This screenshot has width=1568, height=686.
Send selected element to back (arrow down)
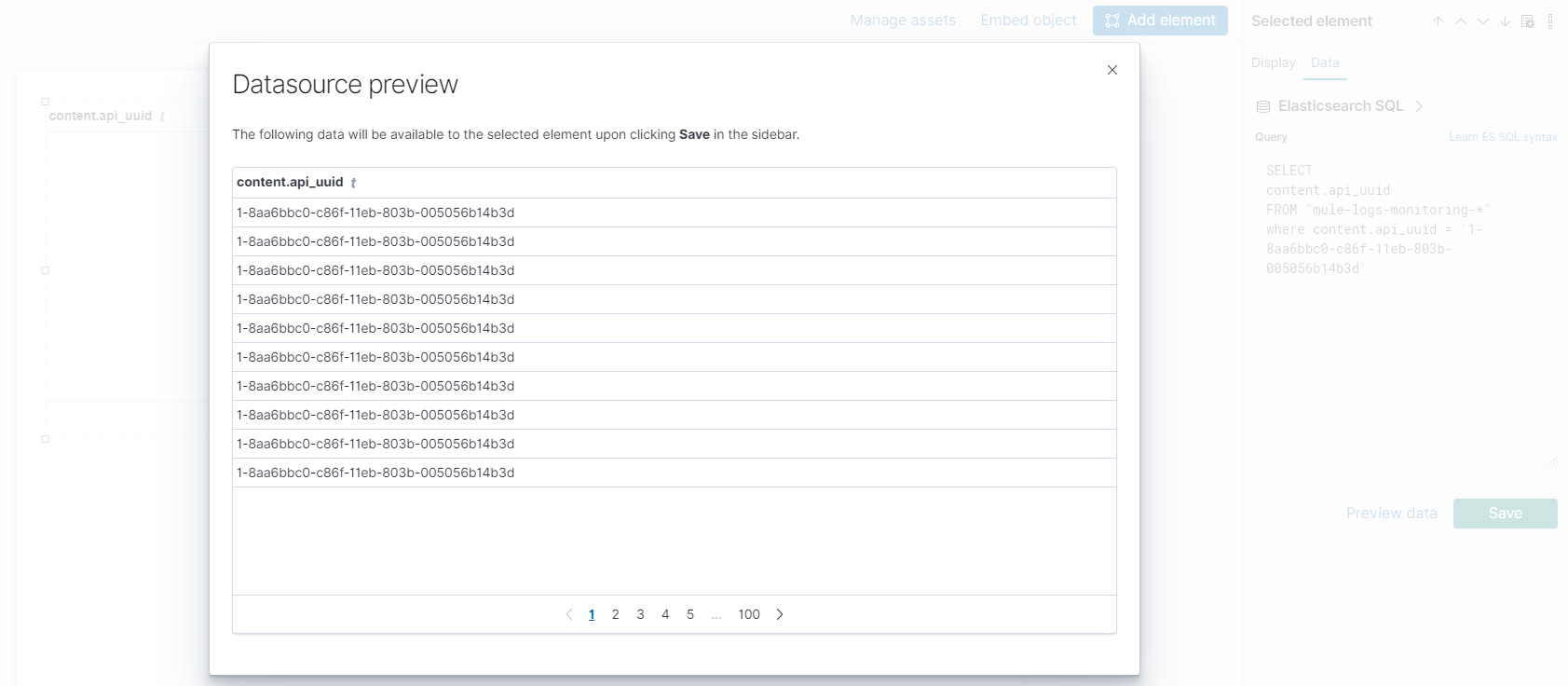click(x=1506, y=21)
